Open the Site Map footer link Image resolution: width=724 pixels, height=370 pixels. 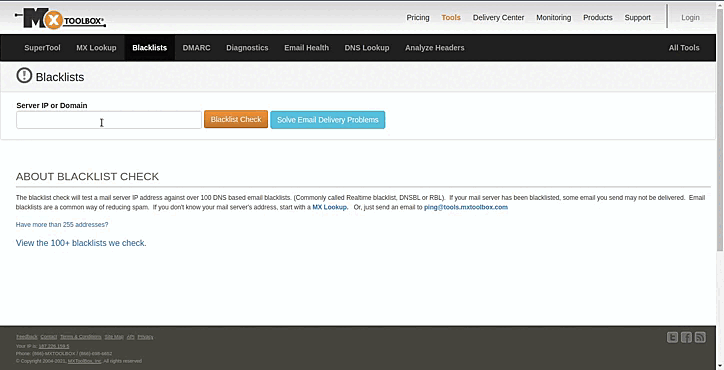pyautogui.click(x=114, y=337)
